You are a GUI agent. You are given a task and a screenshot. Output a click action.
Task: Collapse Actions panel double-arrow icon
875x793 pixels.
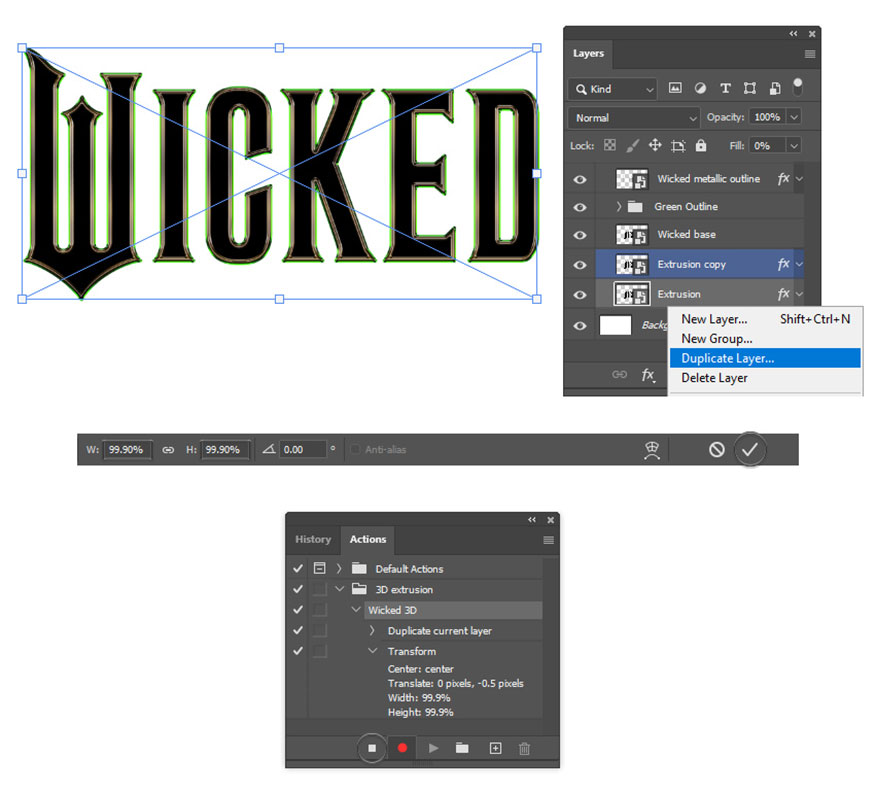coord(532,520)
